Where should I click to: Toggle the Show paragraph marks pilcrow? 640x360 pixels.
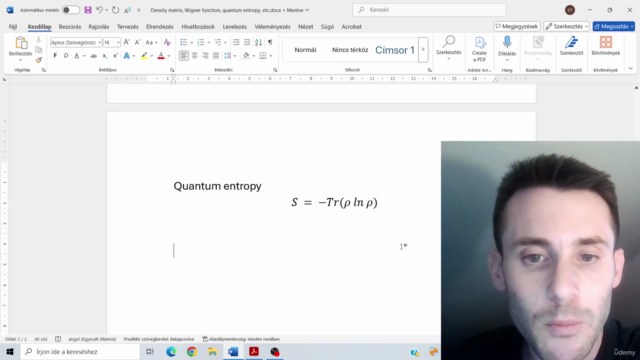270,42
